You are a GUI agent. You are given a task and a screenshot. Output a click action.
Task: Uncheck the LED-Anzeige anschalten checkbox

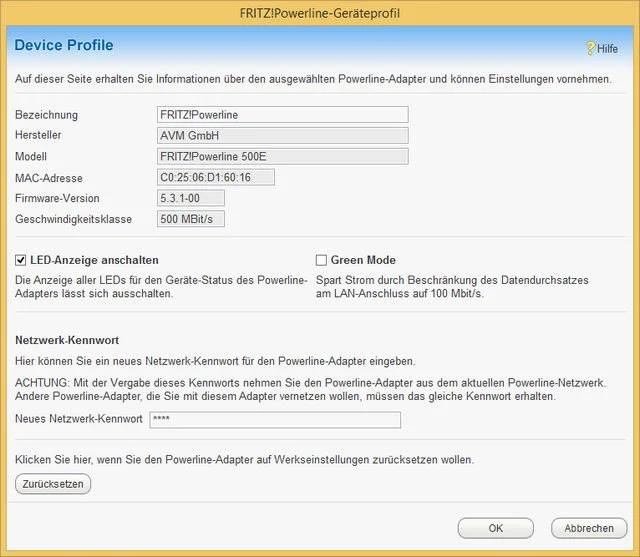click(x=20, y=260)
